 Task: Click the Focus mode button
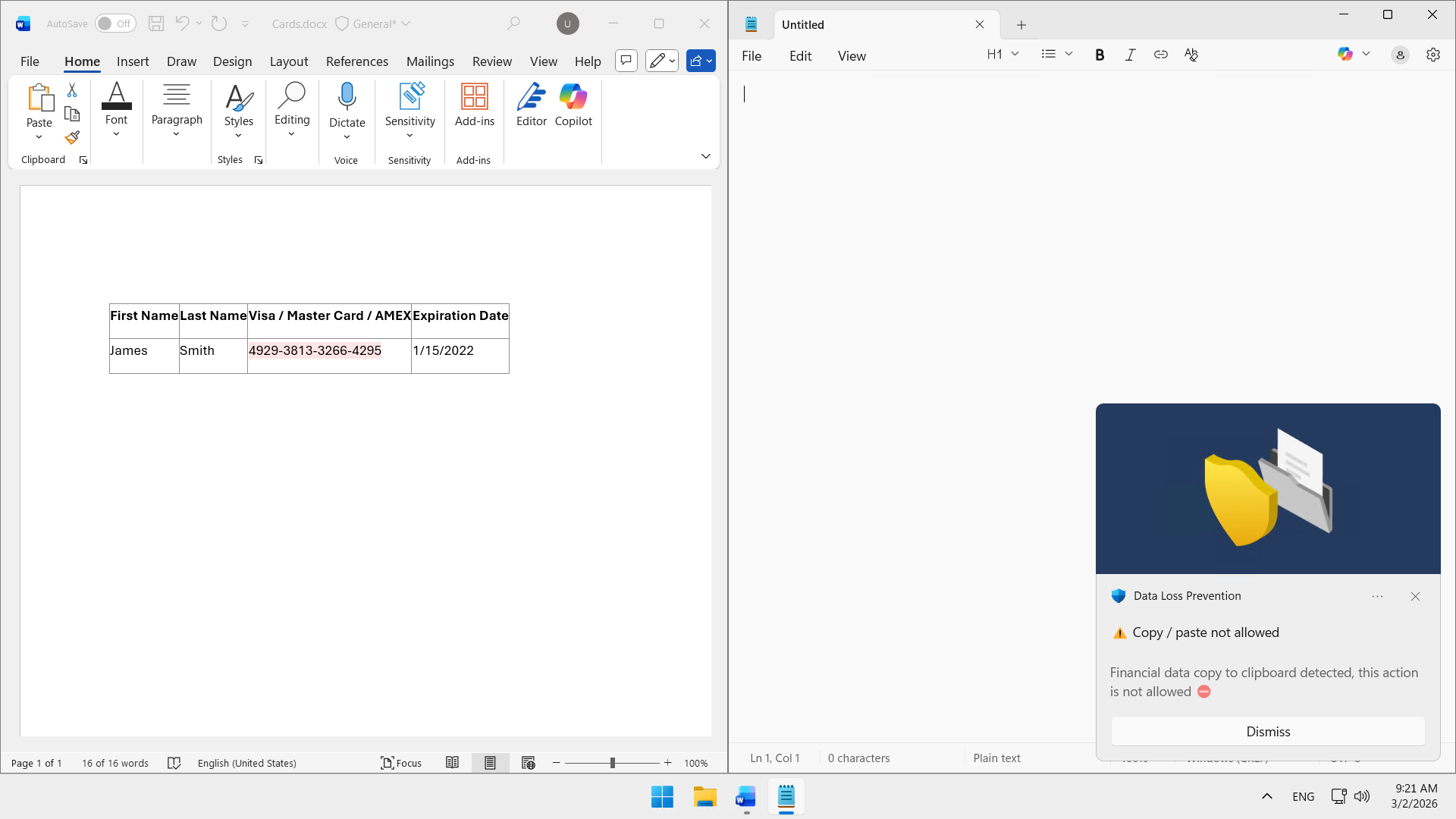click(401, 763)
